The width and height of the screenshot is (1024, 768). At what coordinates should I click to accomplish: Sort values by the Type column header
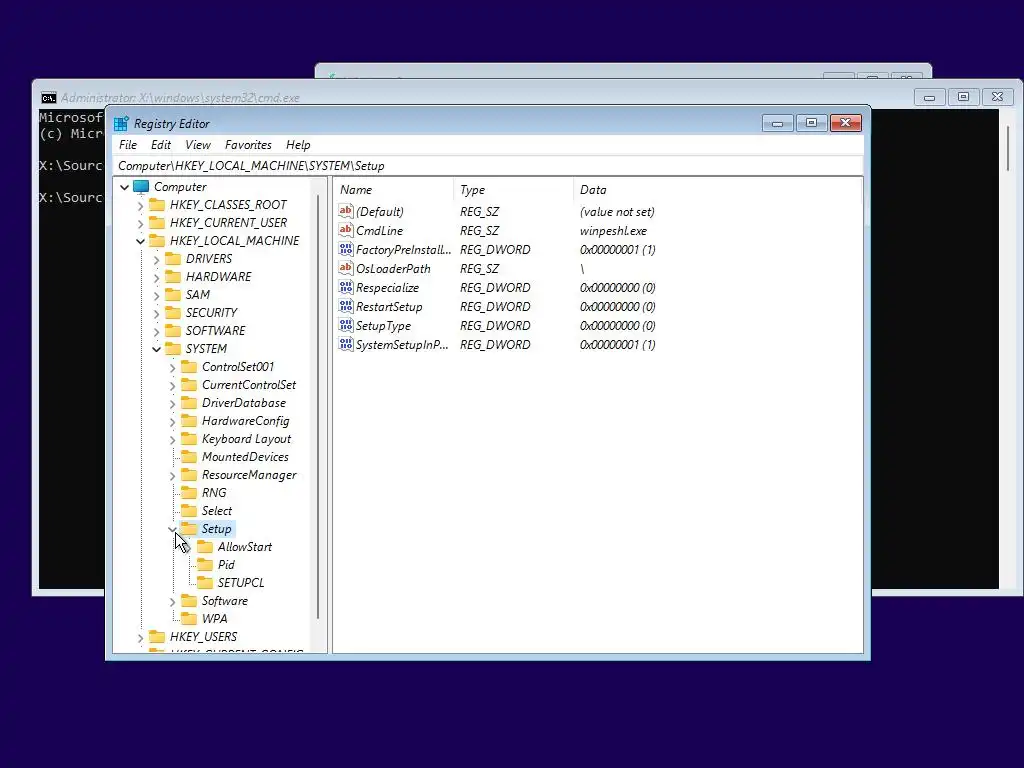click(x=513, y=190)
